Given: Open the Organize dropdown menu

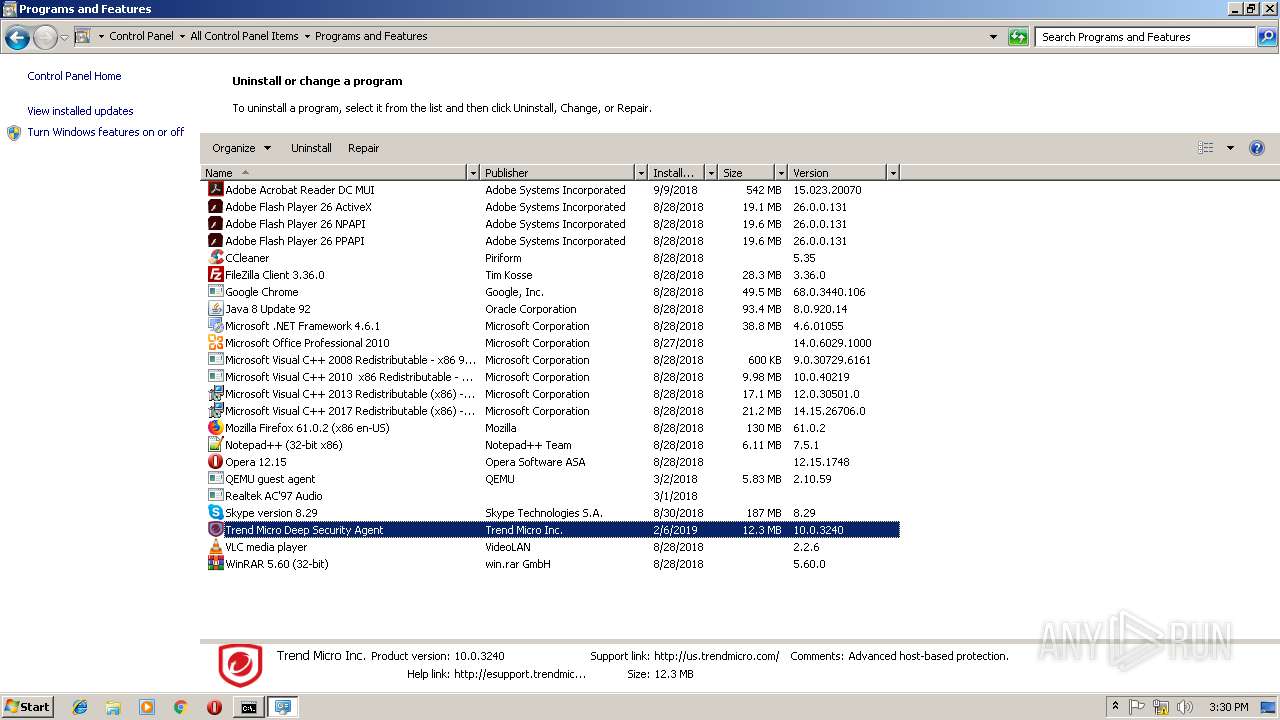Looking at the screenshot, I should (x=241, y=148).
